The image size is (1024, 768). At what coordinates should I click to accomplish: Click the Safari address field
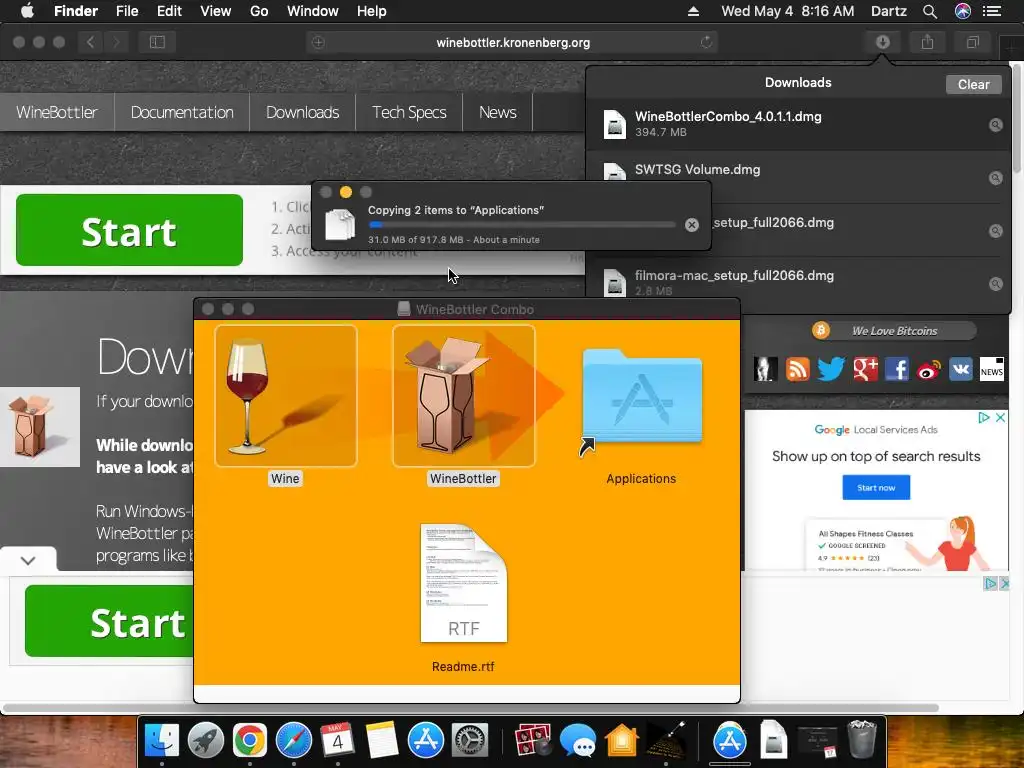click(513, 42)
